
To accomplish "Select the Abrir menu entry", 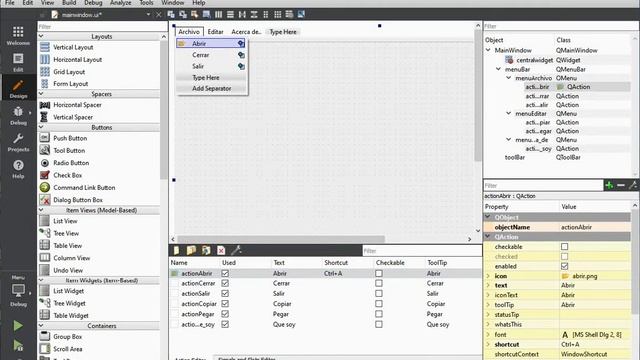I will (211, 43).
